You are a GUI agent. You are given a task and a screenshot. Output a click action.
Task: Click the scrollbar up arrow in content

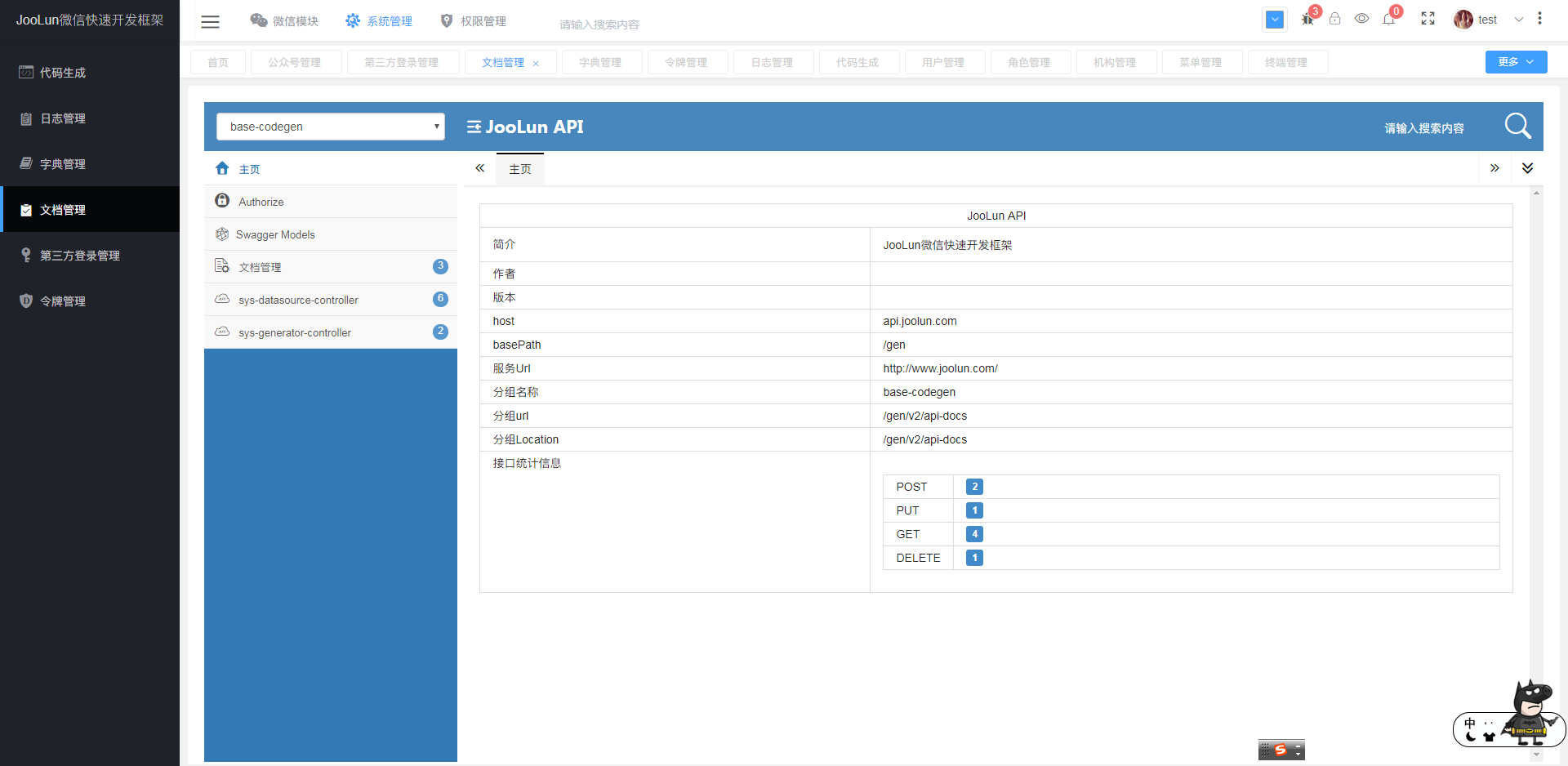[1536, 194]
